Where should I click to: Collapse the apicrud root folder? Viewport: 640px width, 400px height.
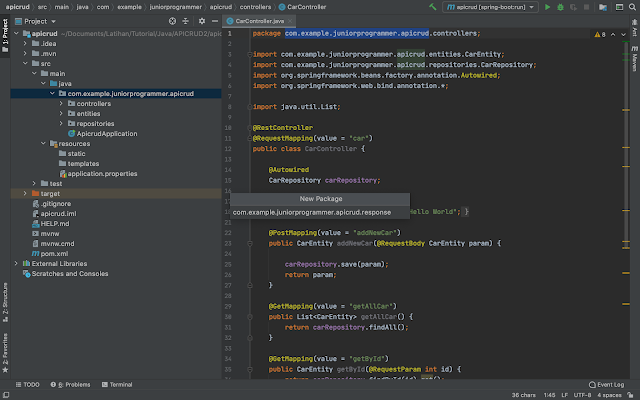click(16, 33)
